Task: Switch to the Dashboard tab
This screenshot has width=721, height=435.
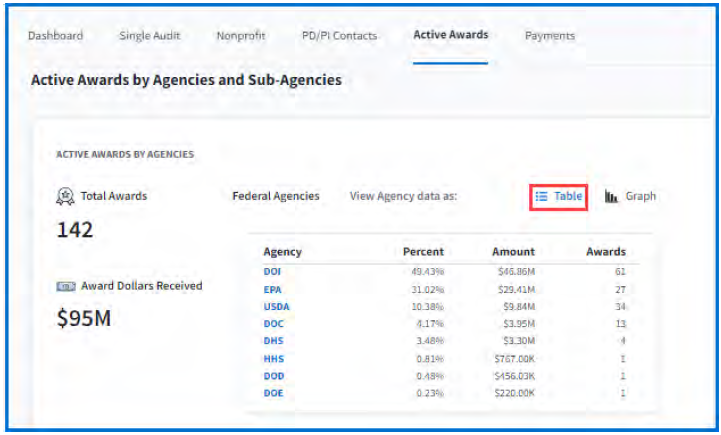Action: click(55, 36)
